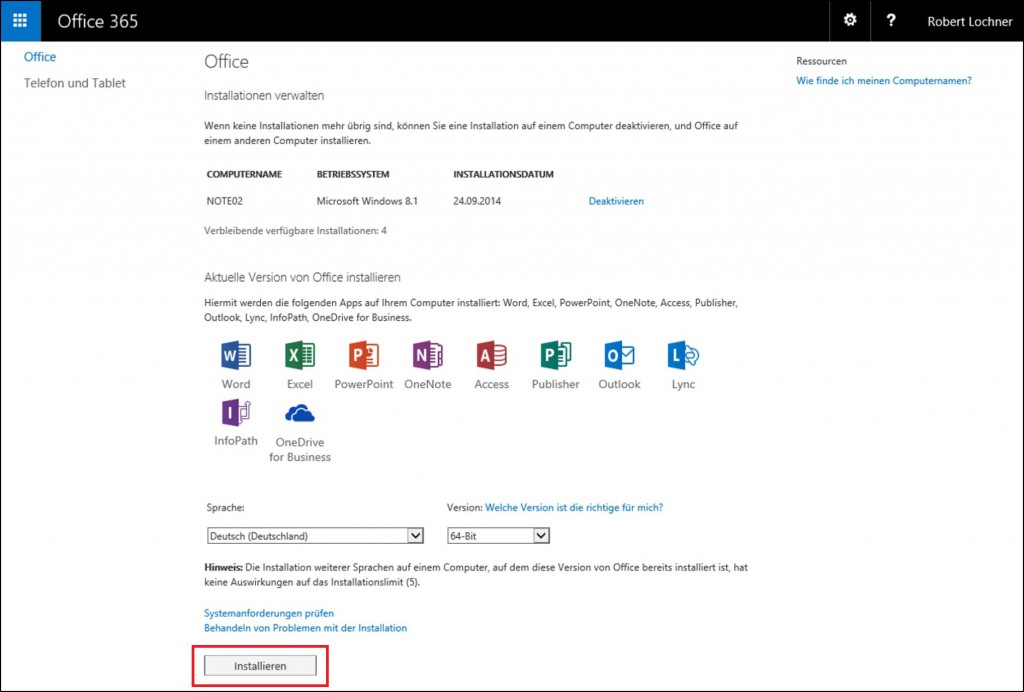Open the Outlook icon
Screen dimensions: 1024x692
coord(619,356)
